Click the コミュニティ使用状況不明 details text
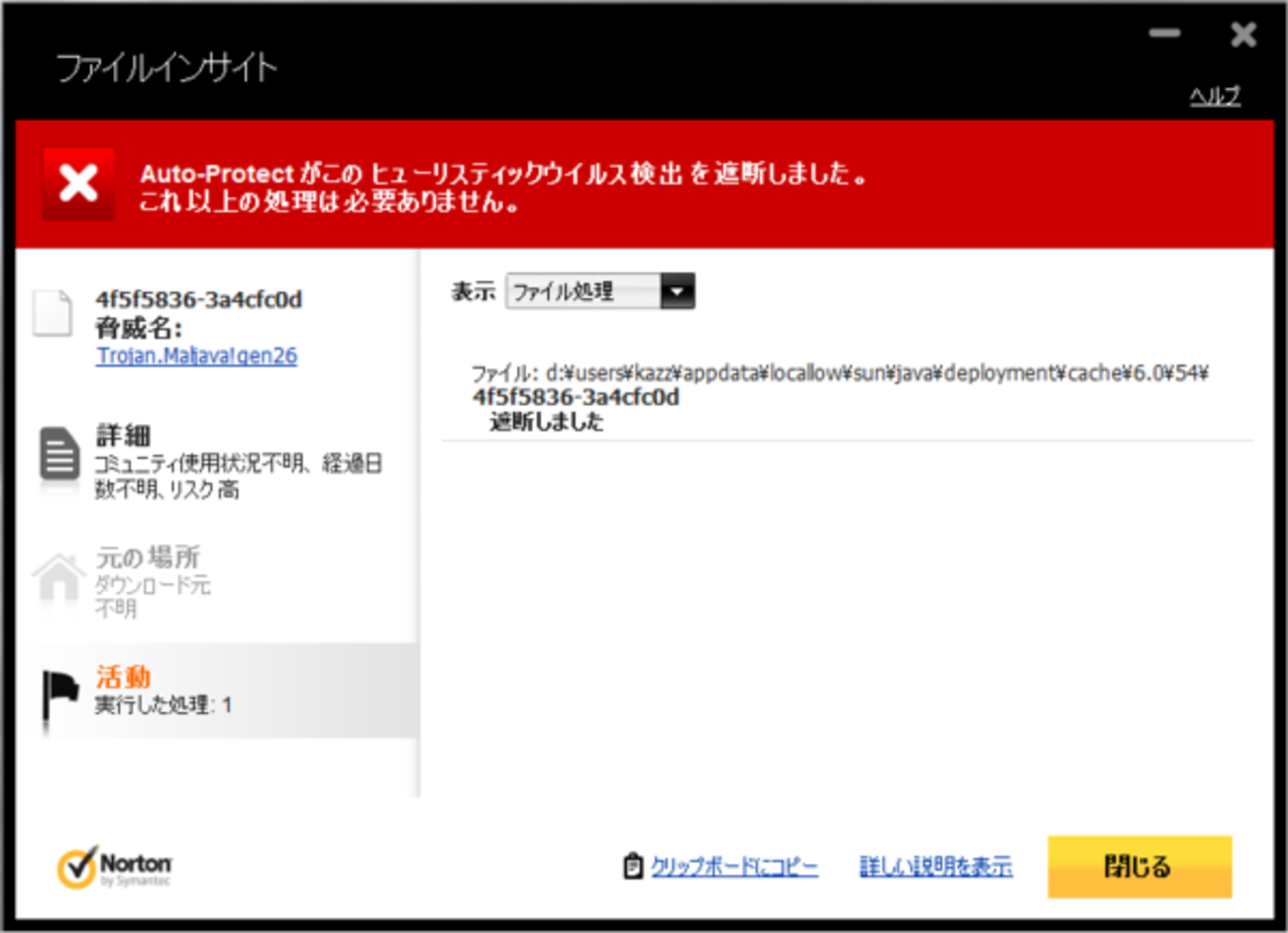The image size is (1288, 933). pos(239,476)
